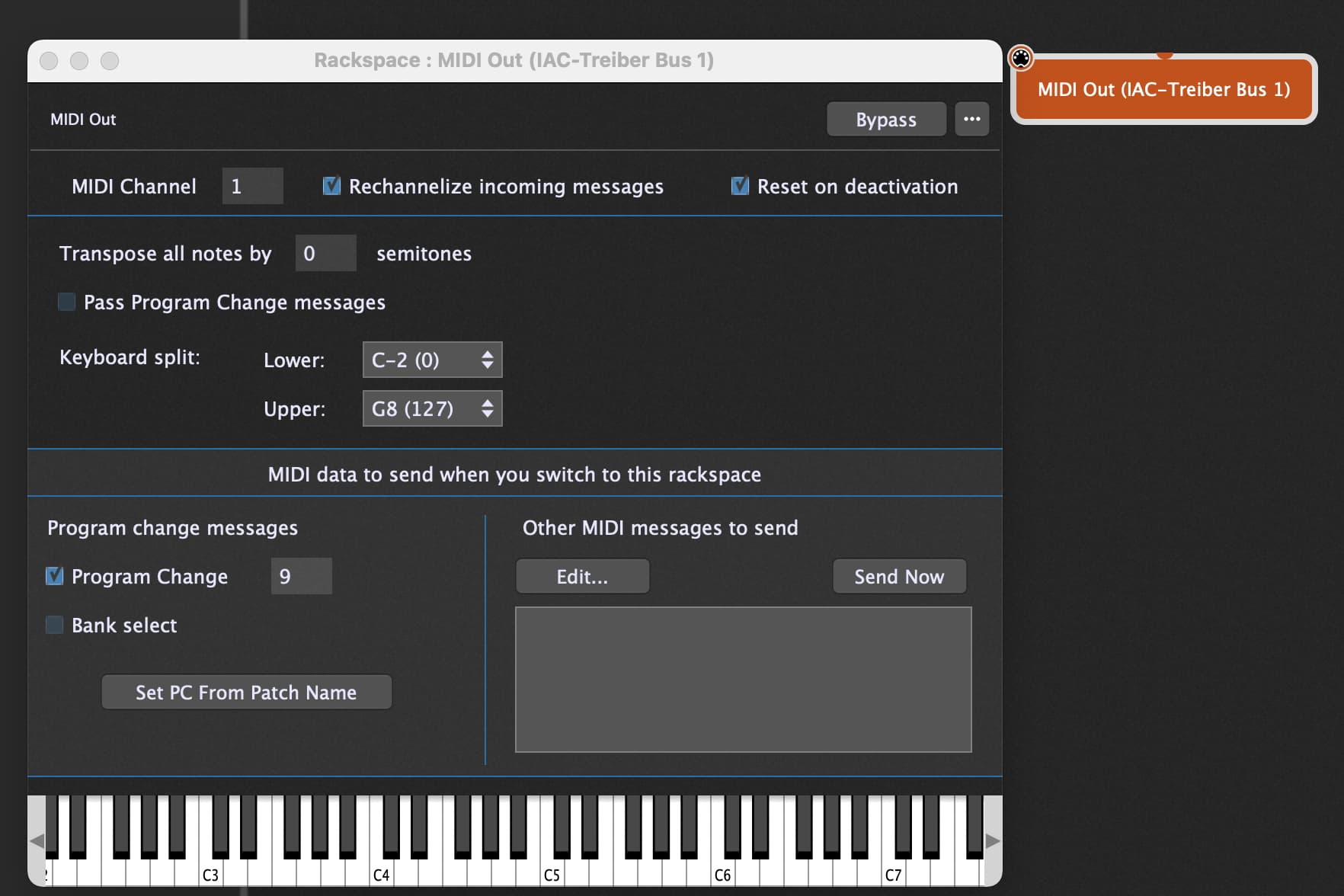Enable Pass Program Change messages
Image resolution: width=1344 pixels, height=896 pixels.
pos(67,302)
